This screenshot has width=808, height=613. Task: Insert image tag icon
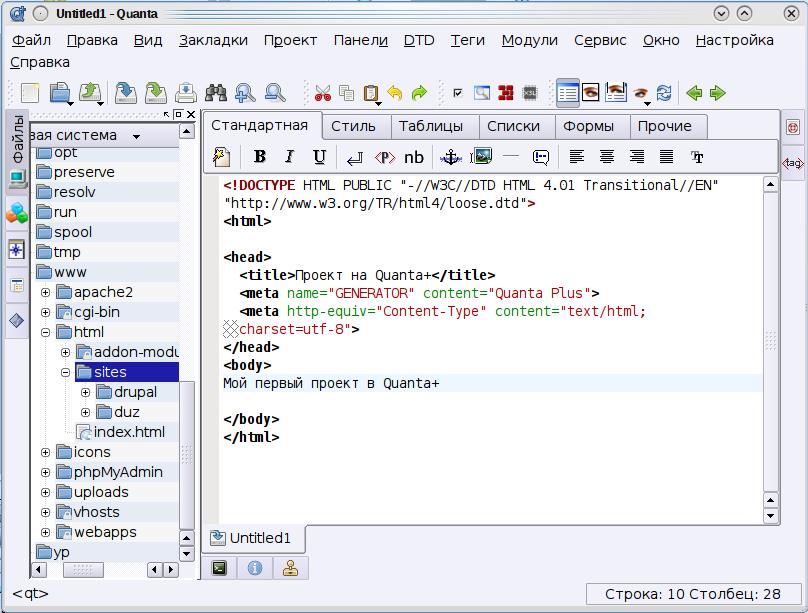point(481,156)
